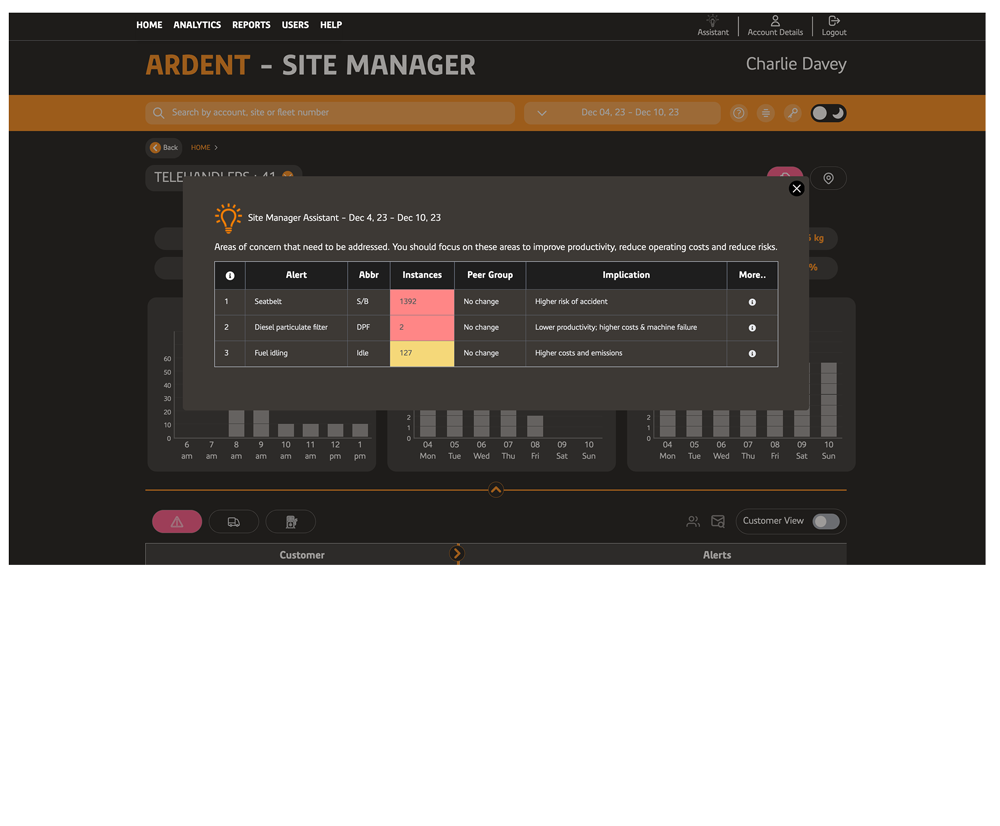This screenshot has width=1000, height=826.
Task: Select the Alerts column header
Action: click(717, 555)
